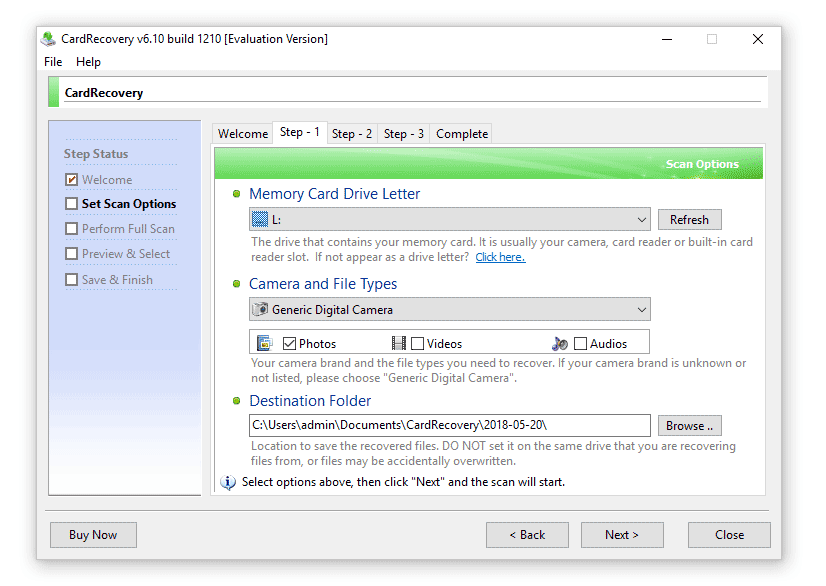Screen dimensions: 826x586
Task: Click the Buy Now button
Action: (93, 535)
